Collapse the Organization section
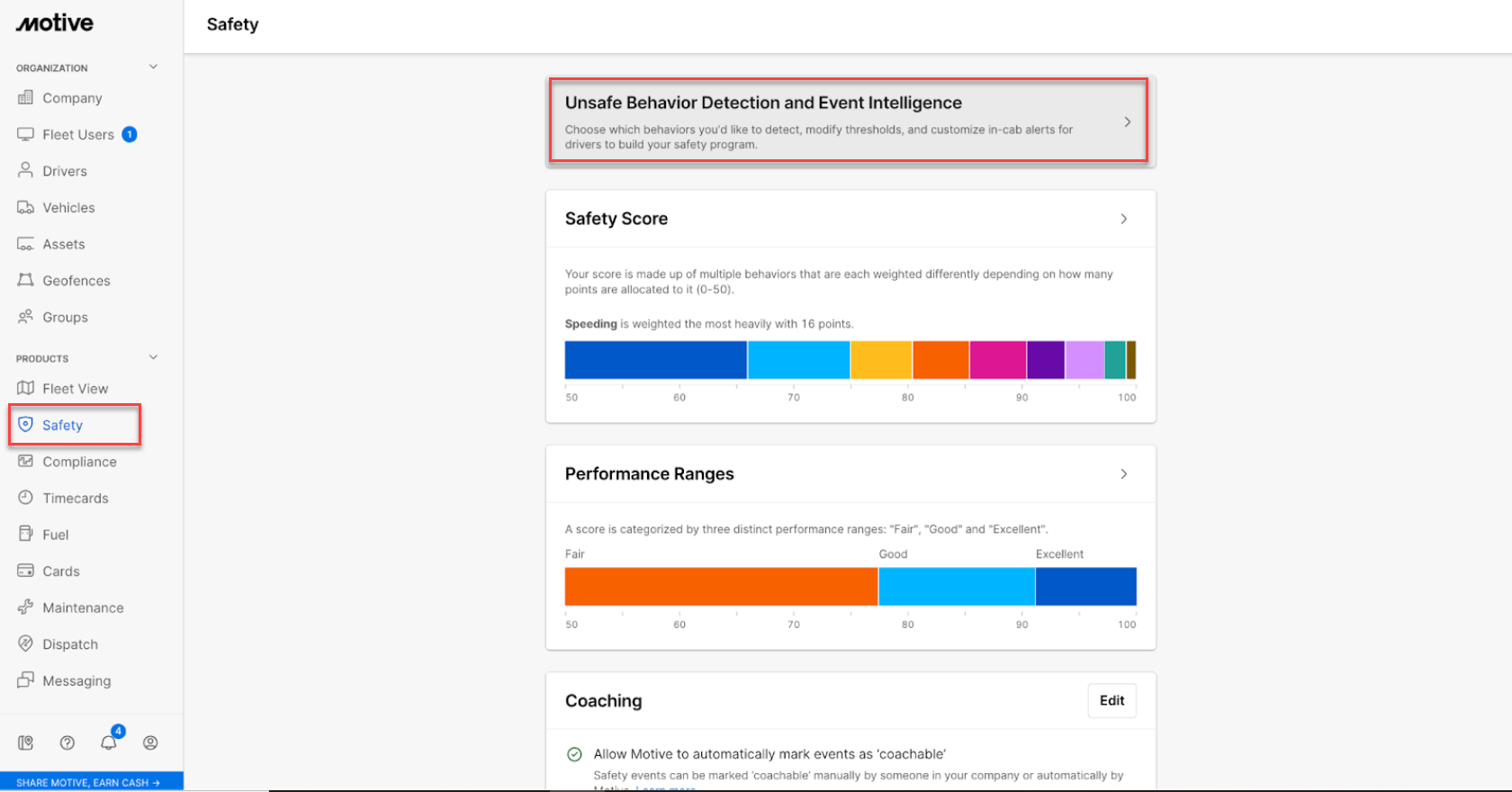This screenshot has height=792, width=1512. click(153, 67)
